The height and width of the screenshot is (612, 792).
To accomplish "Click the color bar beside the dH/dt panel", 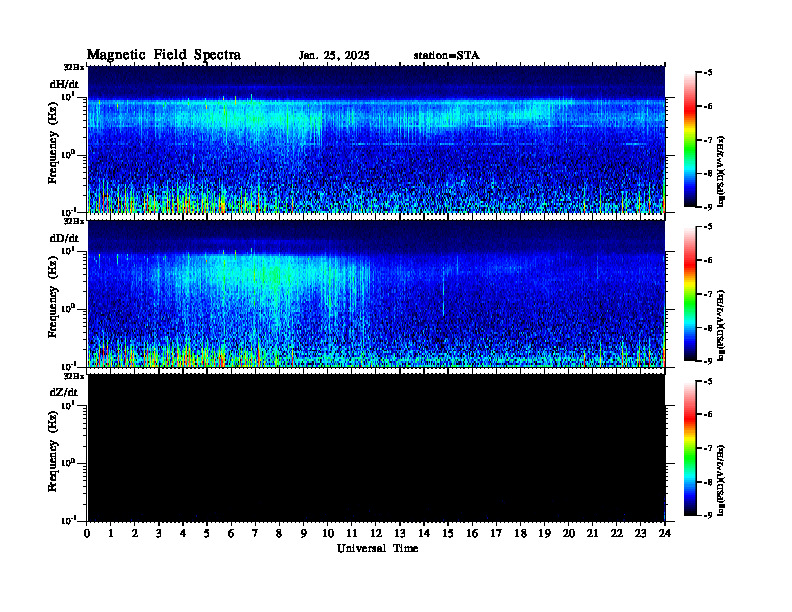I will click(689, 140).
